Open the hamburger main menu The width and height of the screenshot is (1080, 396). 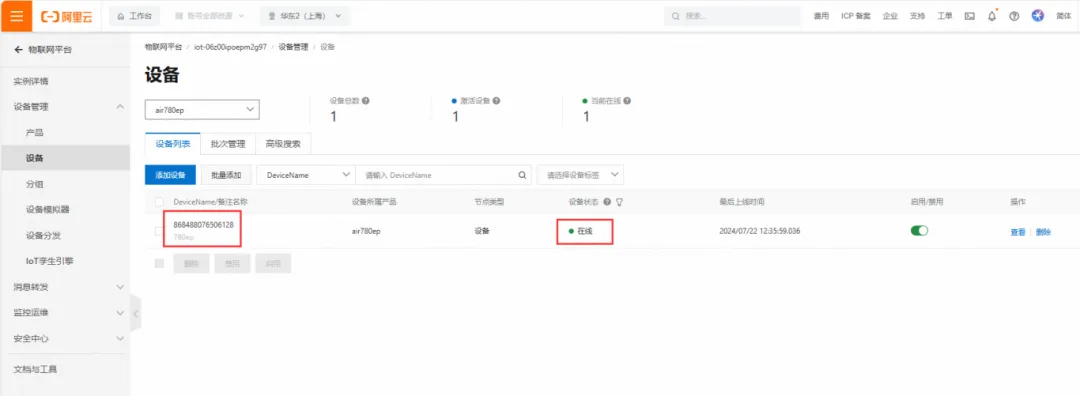[x=16, y=16]
